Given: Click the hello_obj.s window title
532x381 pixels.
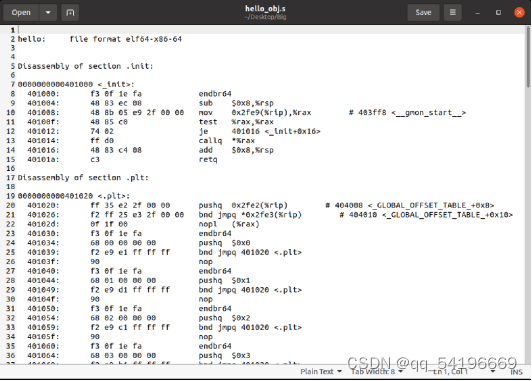Looking at the screenshot, I should (265, 8).
